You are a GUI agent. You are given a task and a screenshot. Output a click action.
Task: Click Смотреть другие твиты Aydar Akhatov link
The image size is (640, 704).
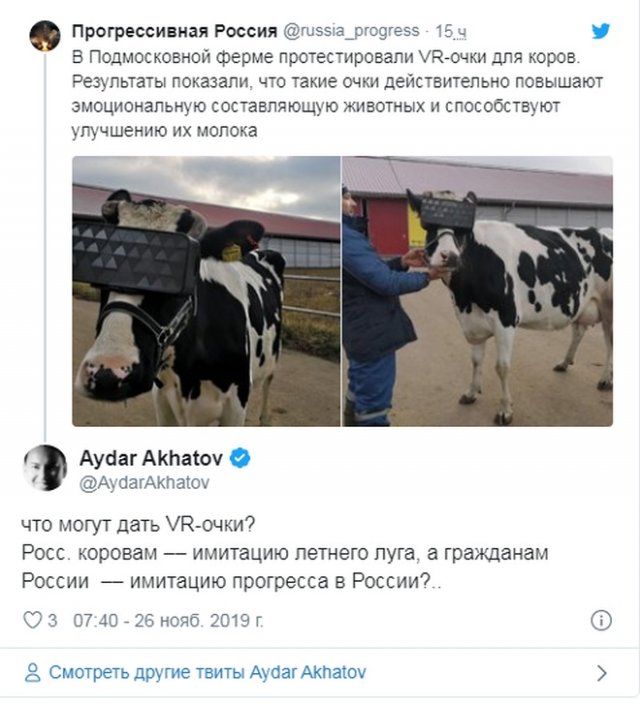point(207,673)
